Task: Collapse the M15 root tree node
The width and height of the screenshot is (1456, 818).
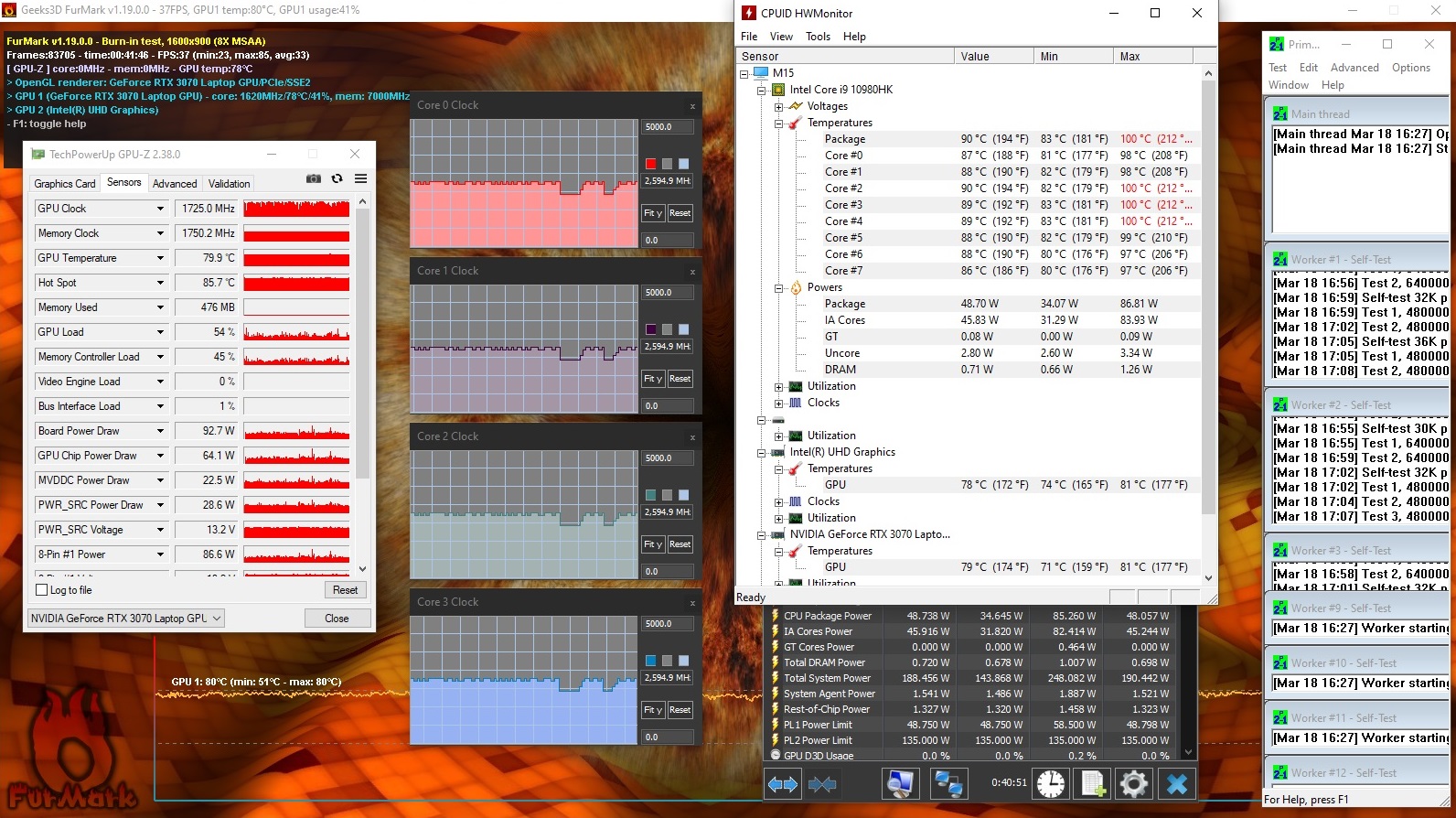Action: [x=744, y=73]
